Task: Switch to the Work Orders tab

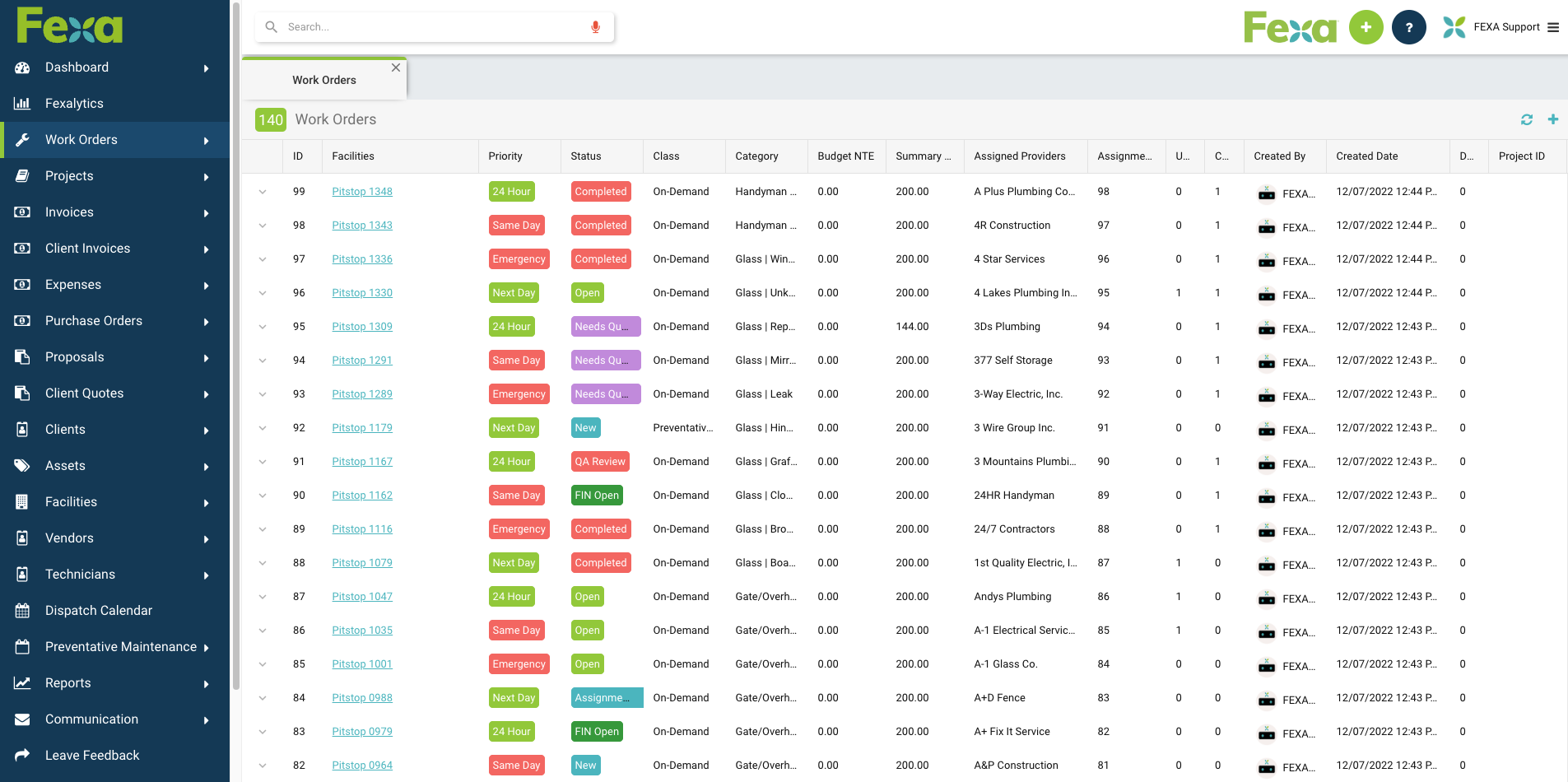Action: (323, 79)
